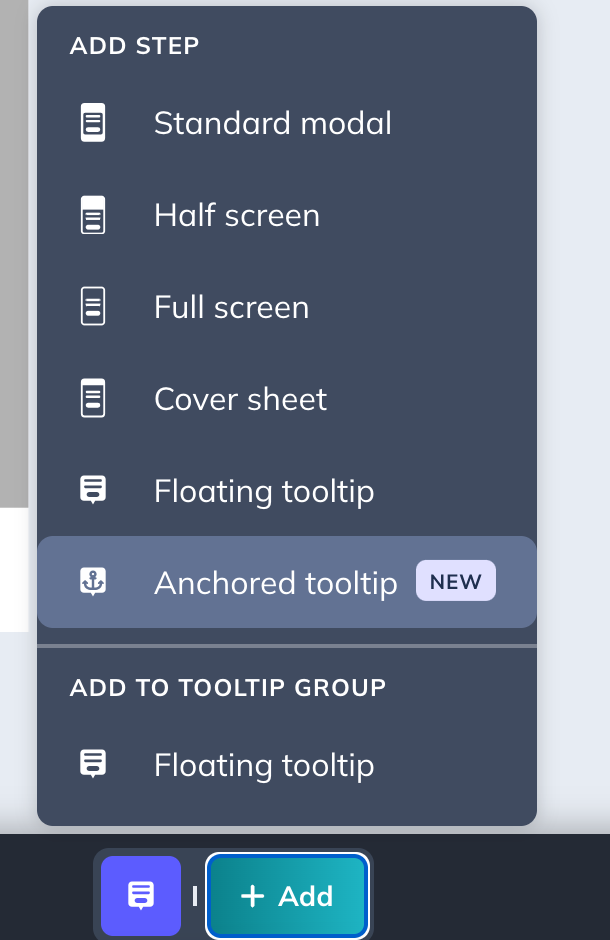Choose Standard modal from Add Step menu
The height and width of the screenshot is (940, 610).
272,124
